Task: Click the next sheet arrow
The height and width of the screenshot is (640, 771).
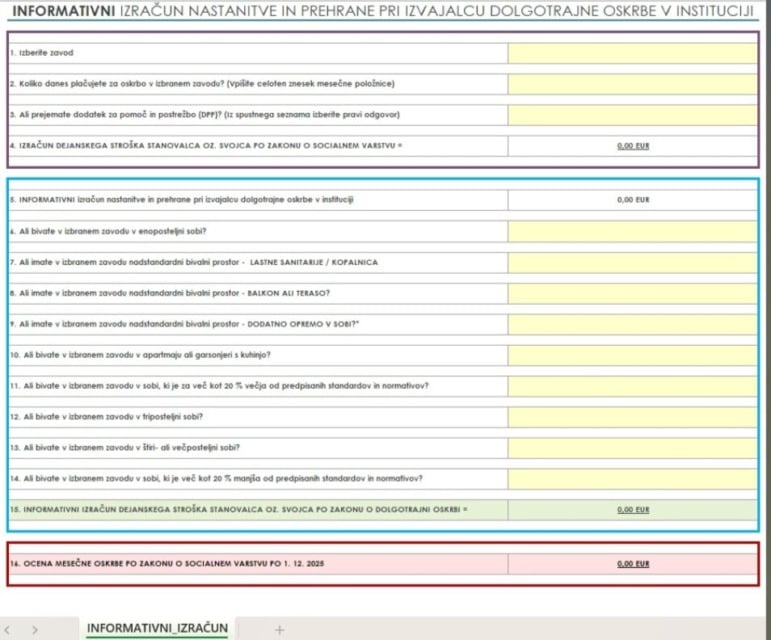Action: (36, 629)
